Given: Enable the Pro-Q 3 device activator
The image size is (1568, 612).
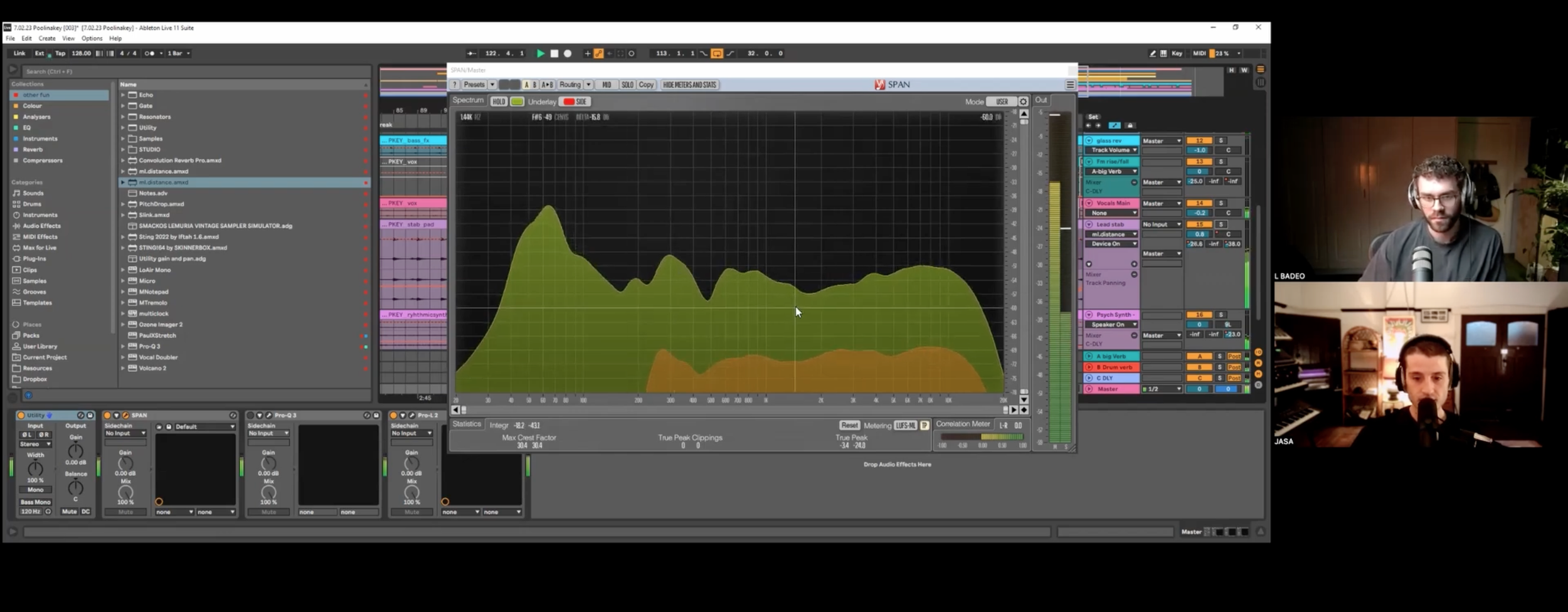Looking at the screenshot, I should tap(250, 415).
